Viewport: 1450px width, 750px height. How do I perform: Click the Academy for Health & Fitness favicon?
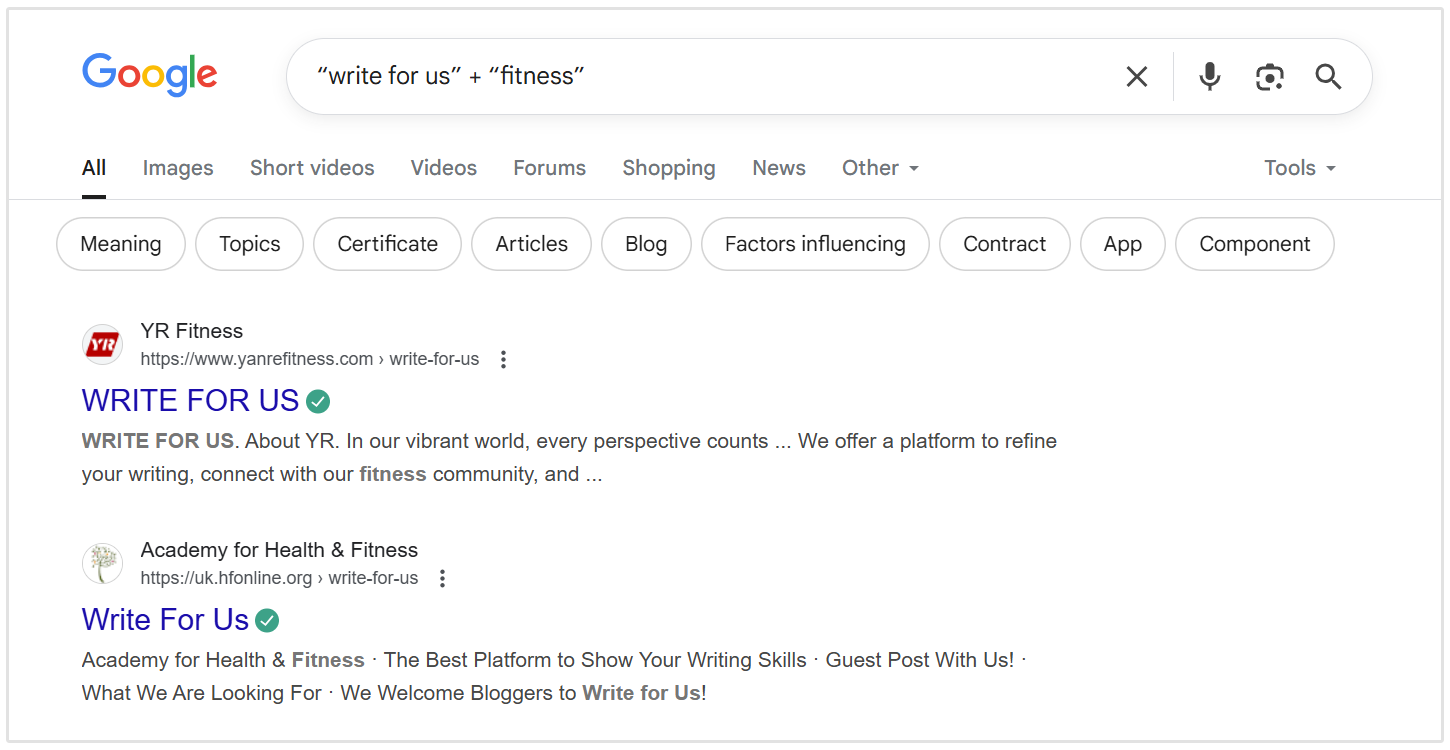click(x=101, y=563)
